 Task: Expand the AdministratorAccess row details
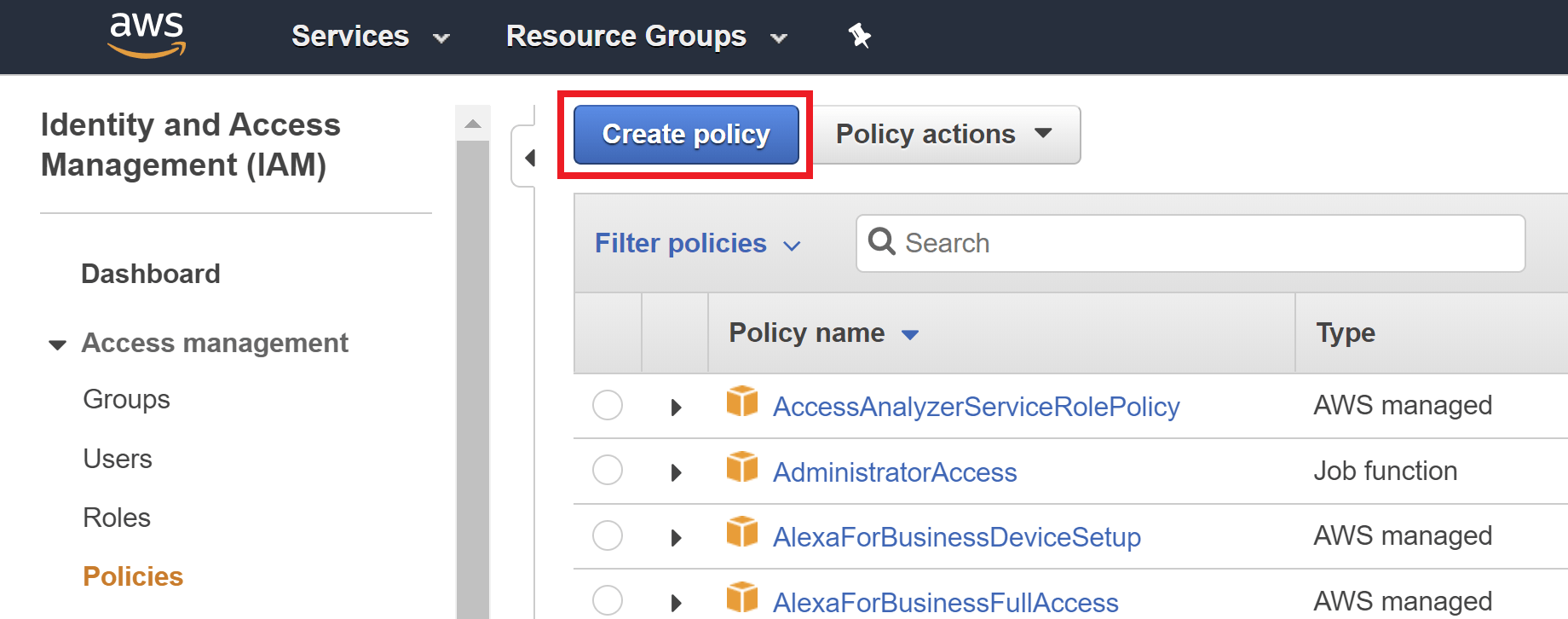pos(676,472)
